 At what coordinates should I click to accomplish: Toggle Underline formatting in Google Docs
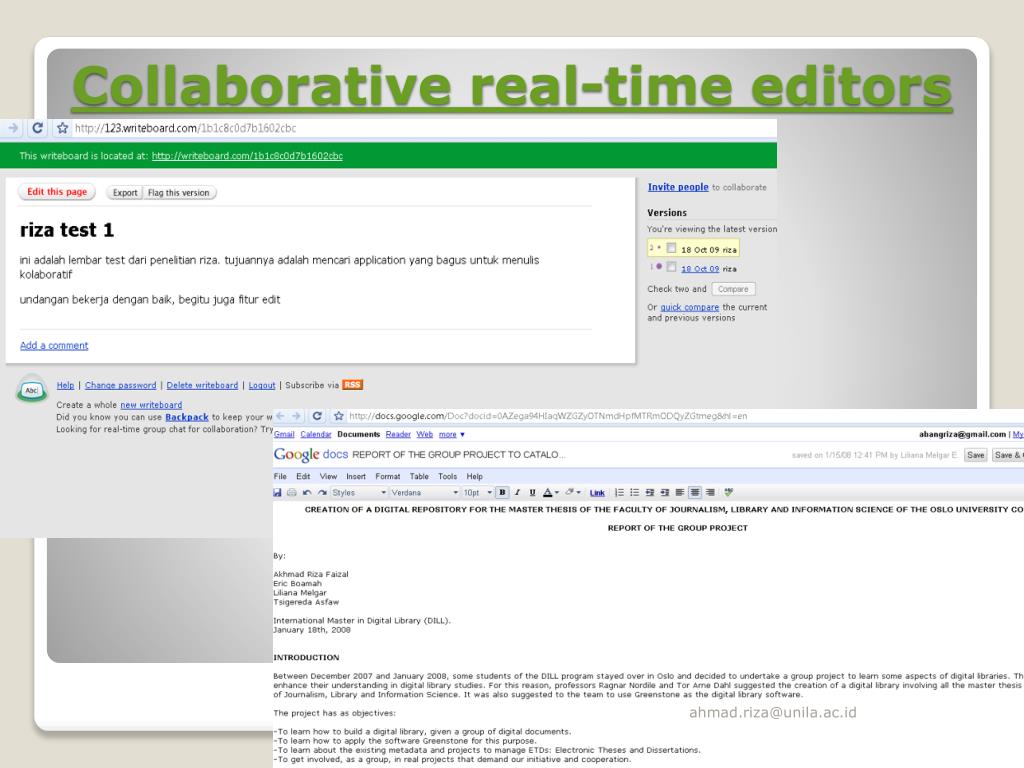(532, 493)
